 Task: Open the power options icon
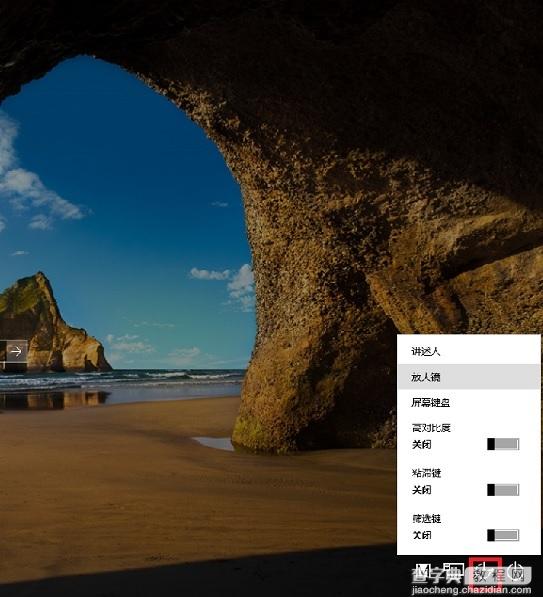point(516,570)
